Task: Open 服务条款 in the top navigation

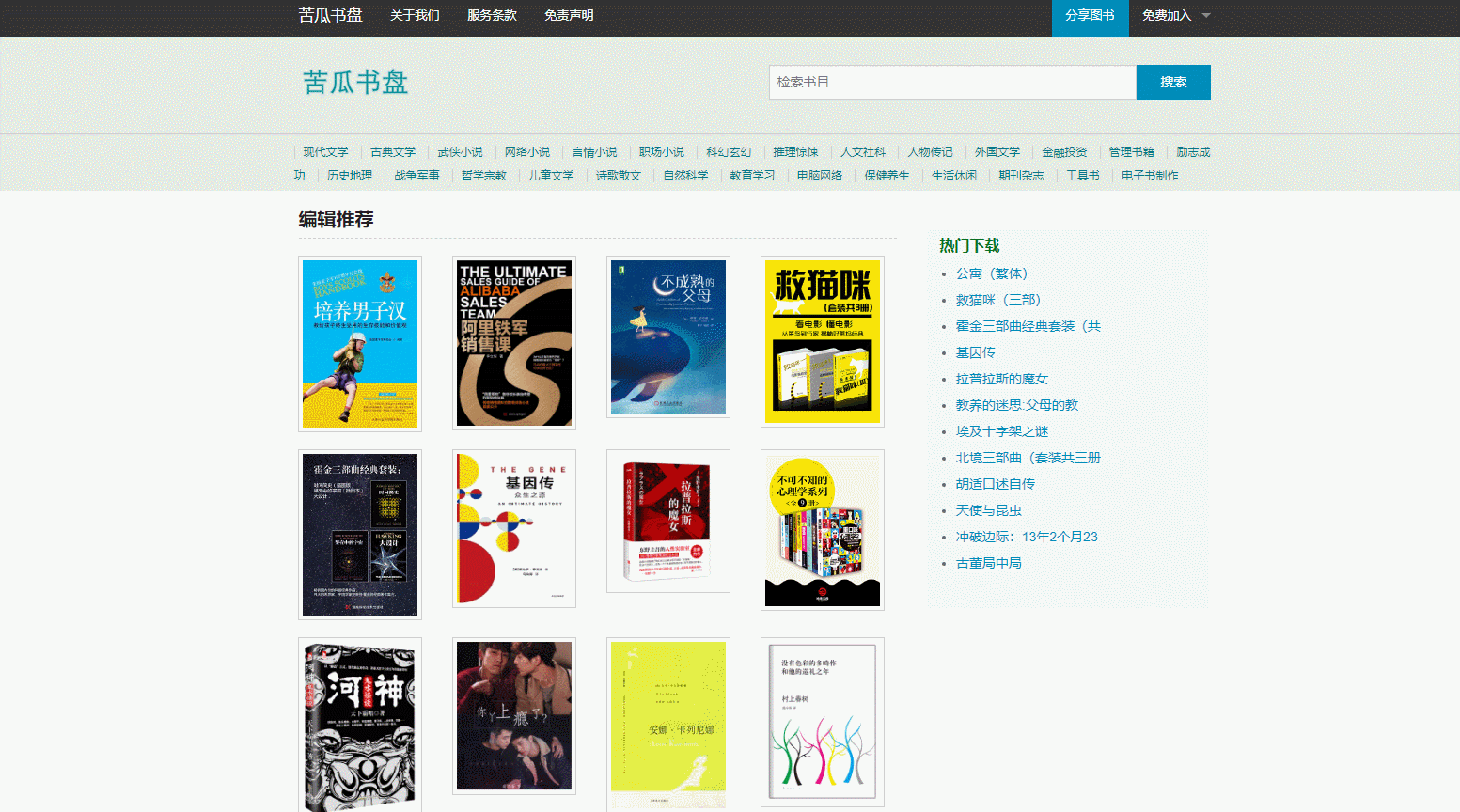Action: point(492,16)
